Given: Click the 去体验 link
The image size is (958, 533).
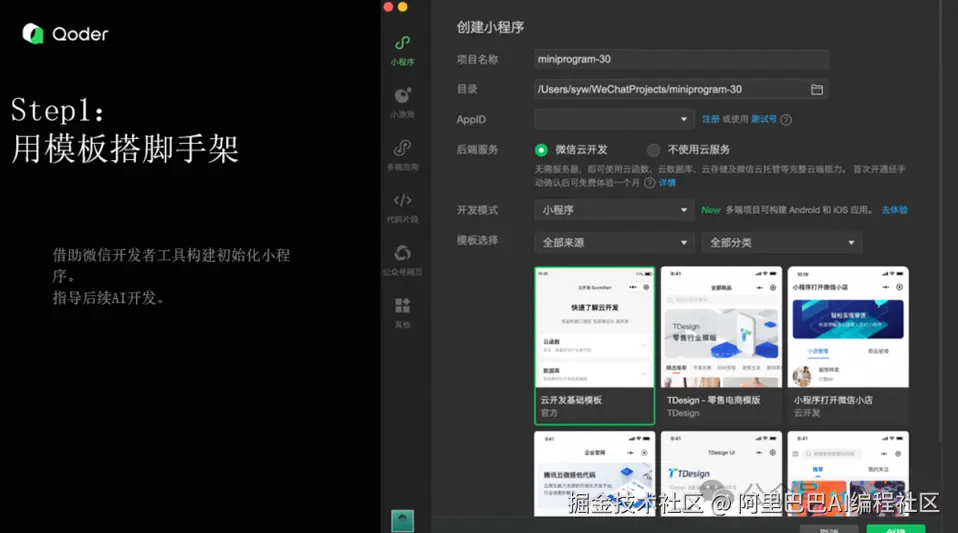Looking at the screenshot, I should [894, 210].
